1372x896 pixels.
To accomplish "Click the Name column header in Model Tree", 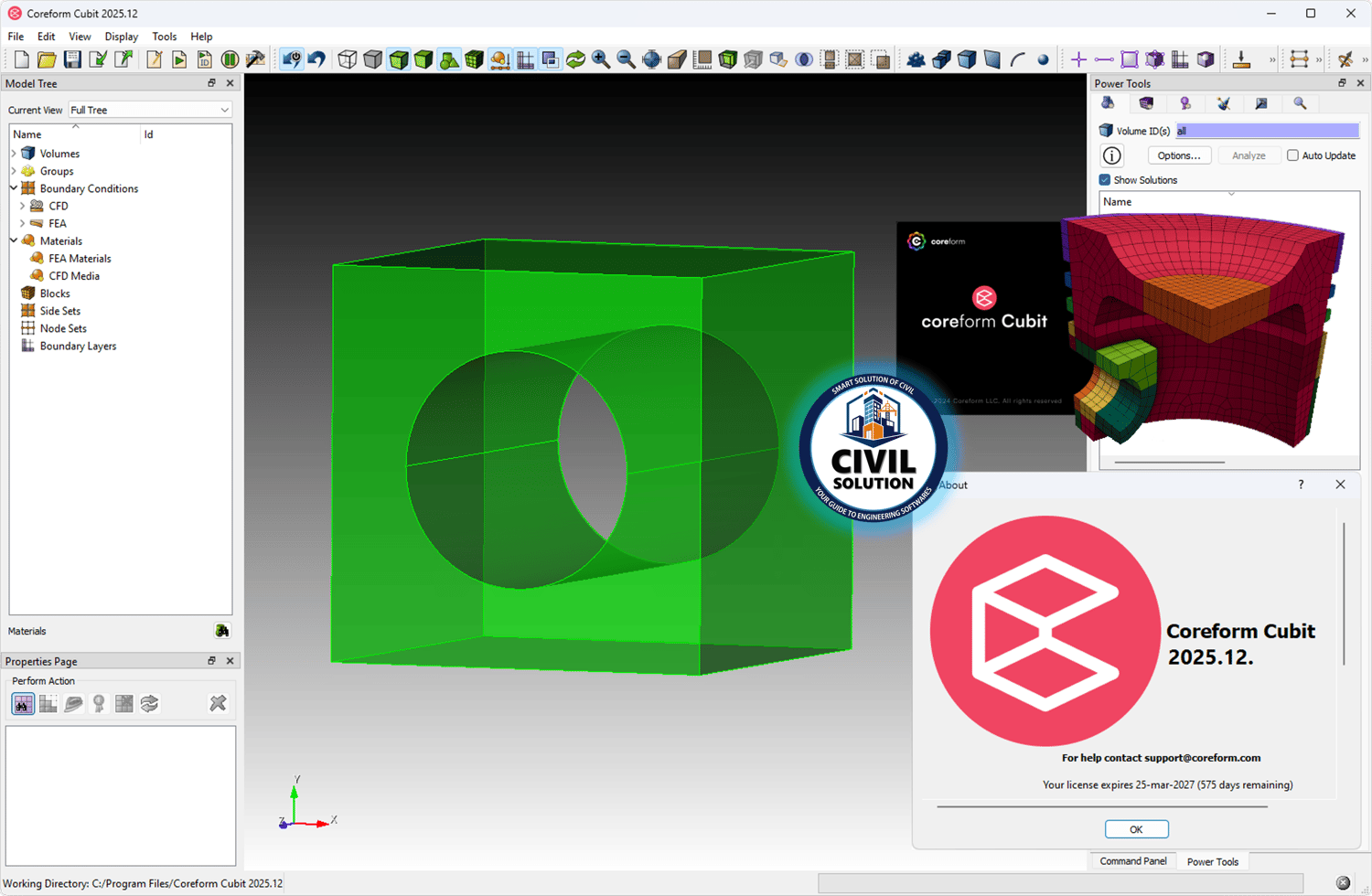I will click(75, 134).
